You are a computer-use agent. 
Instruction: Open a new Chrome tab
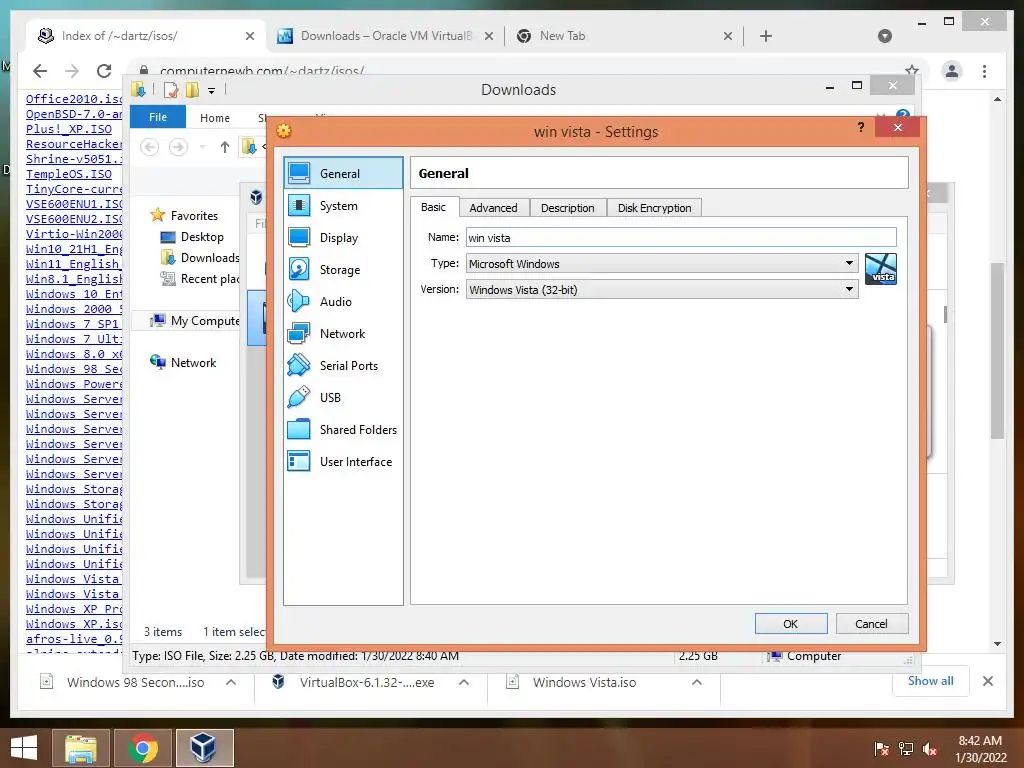(x=766, y=36)
